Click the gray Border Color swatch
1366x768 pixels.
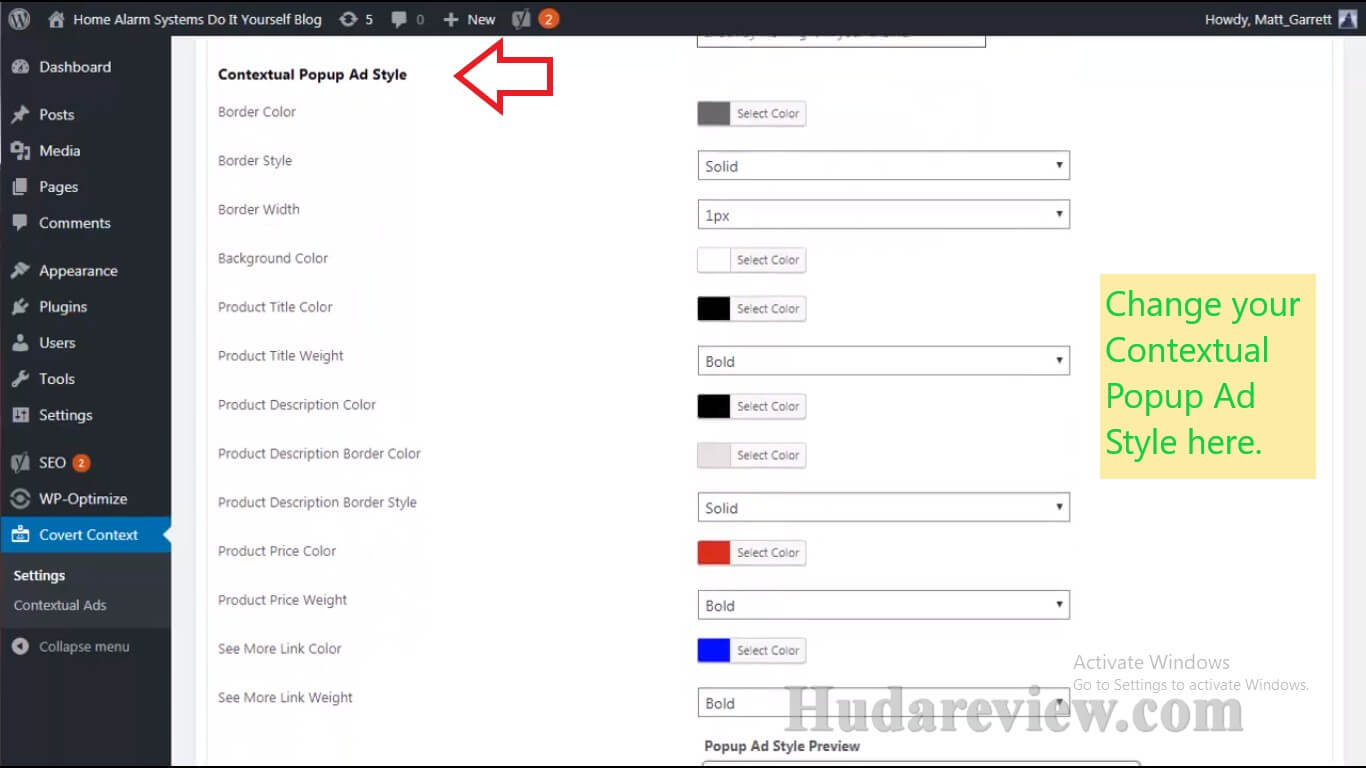pos(714,114)
